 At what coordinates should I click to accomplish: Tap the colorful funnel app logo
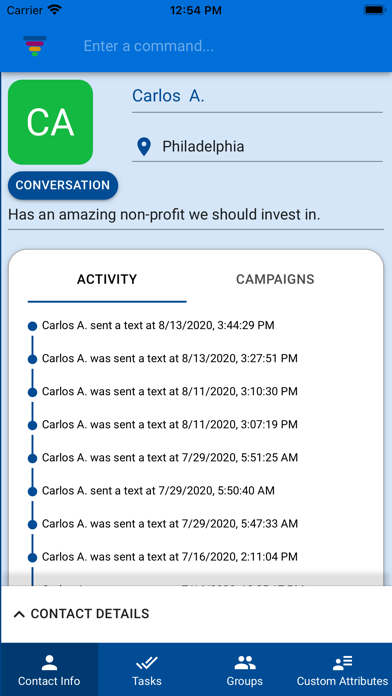pos(35,46)
